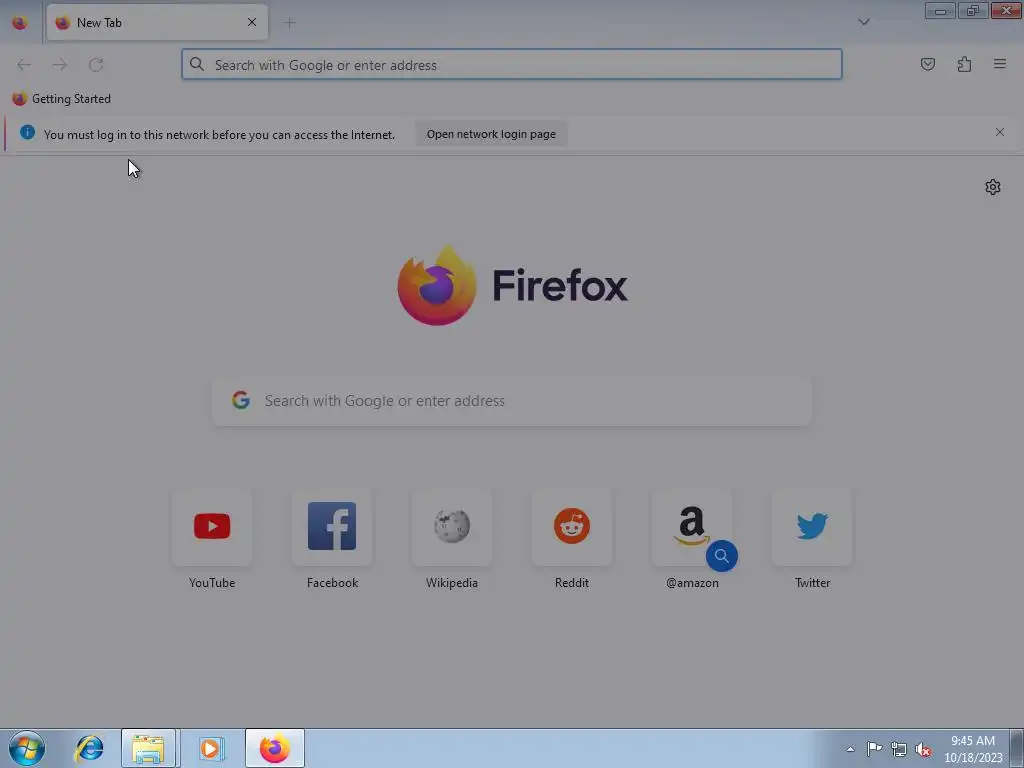Viewport: 1024px width, 768px height.
Task: Open a new tab with plus button
Action: pyautogui.click(x=289, y=23)
